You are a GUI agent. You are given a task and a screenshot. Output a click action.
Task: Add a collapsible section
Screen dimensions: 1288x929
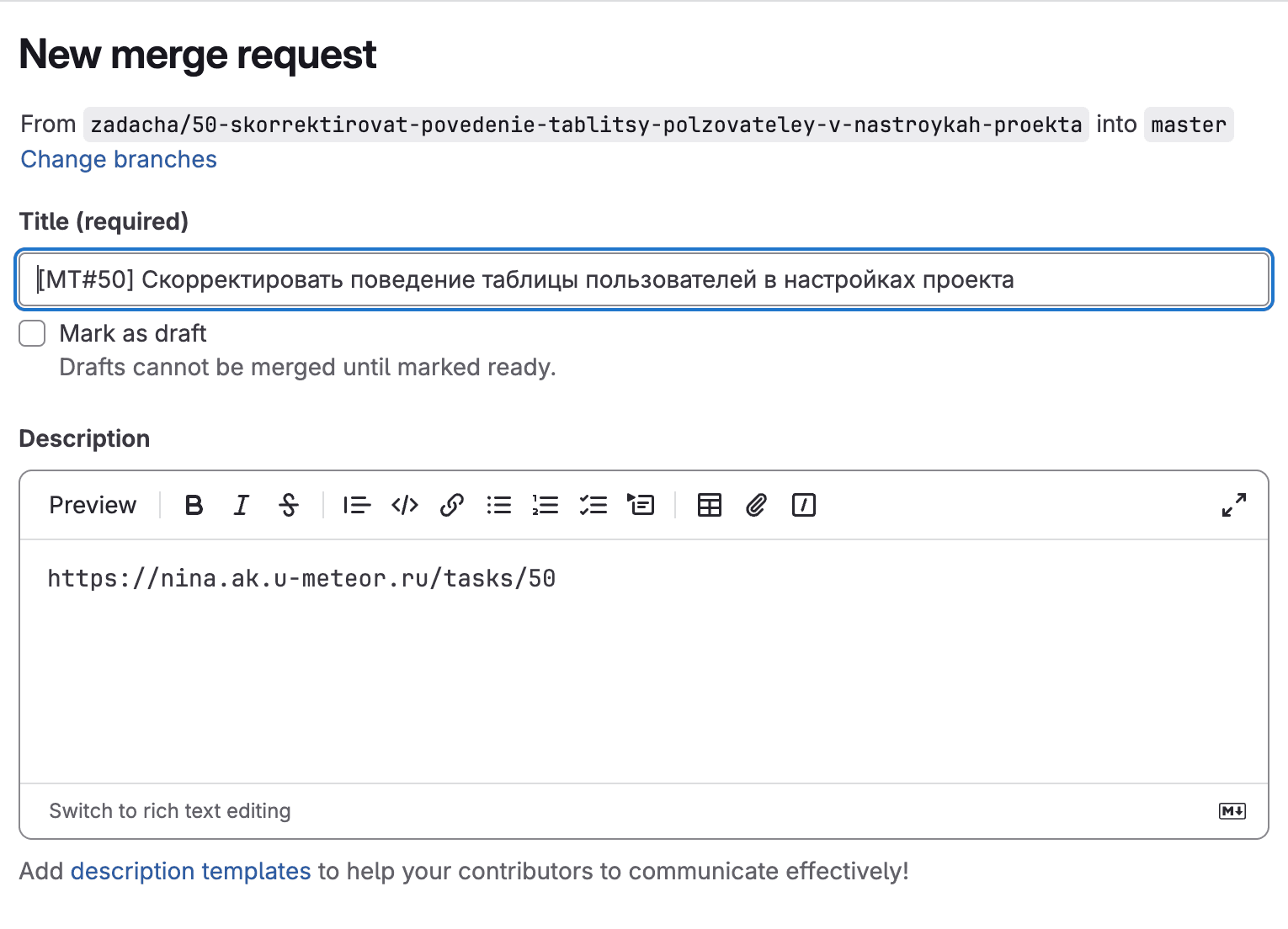(x=641, y=505)
